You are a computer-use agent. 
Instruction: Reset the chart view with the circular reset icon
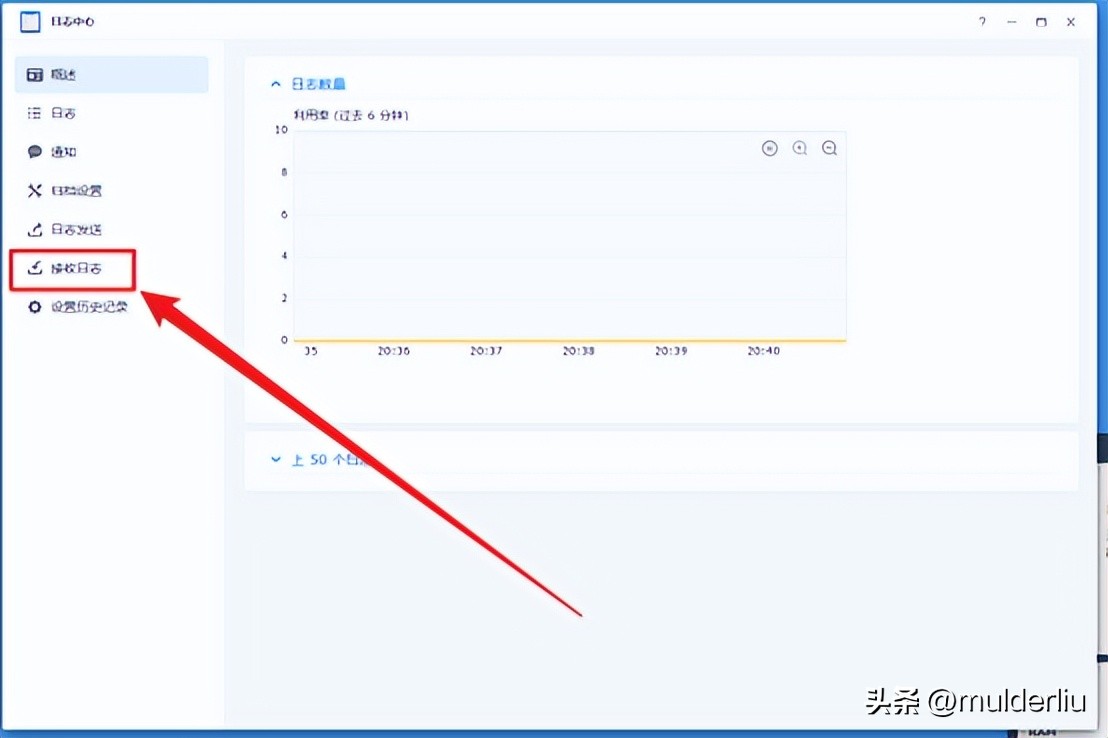[x=770, y=148]
